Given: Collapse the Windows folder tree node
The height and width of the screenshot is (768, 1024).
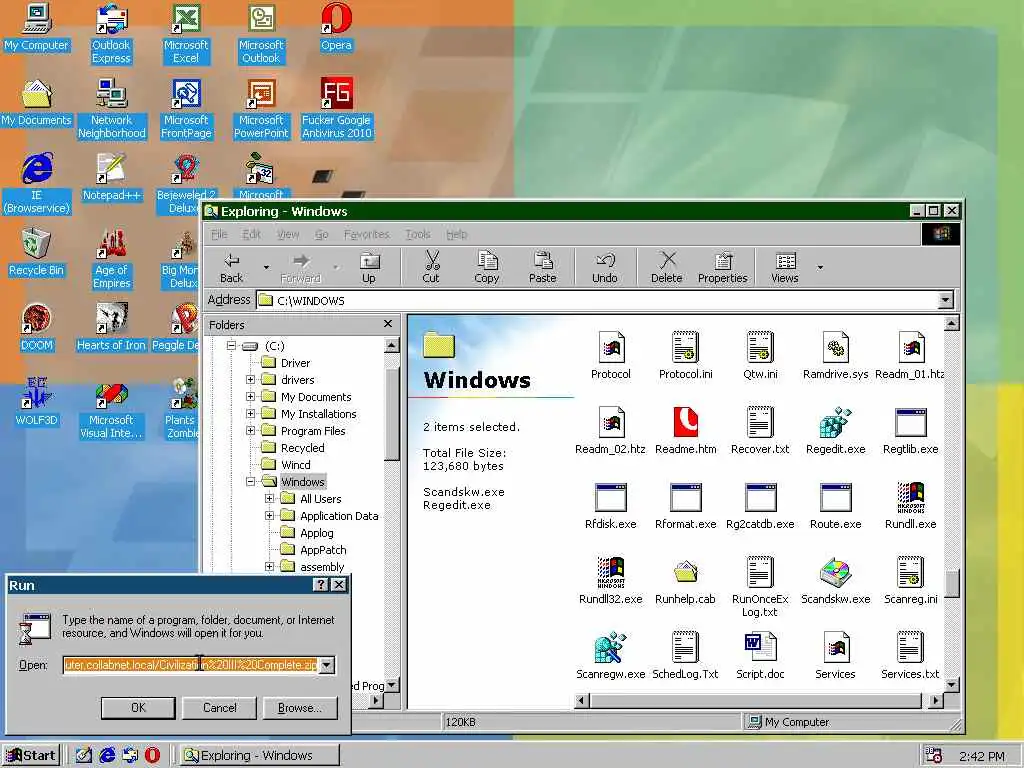Looking at the screenshot, I should 250,481.
